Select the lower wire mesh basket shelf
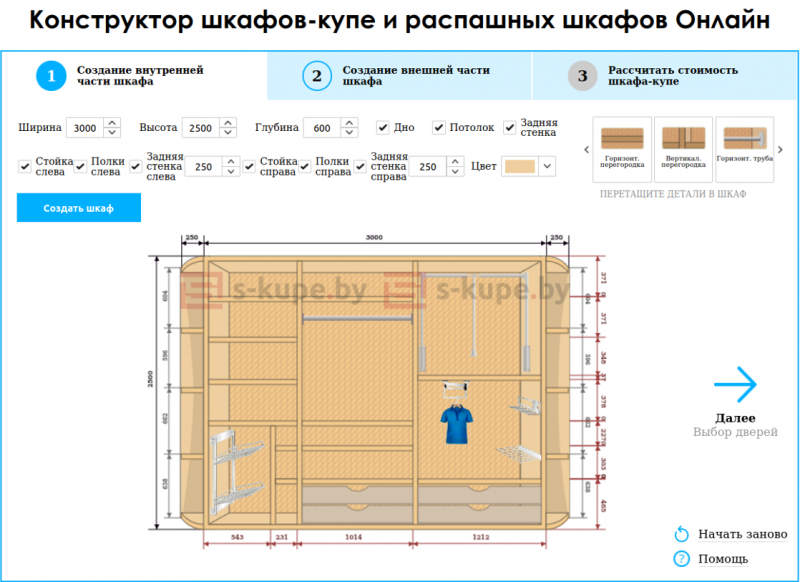 518,453
